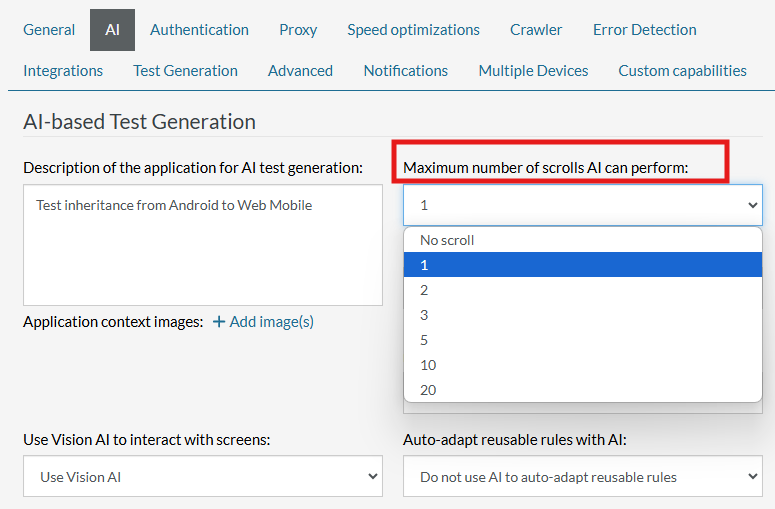The image size is (775, 509).
Task: Open the Error Detection tab
Action: 644,30
